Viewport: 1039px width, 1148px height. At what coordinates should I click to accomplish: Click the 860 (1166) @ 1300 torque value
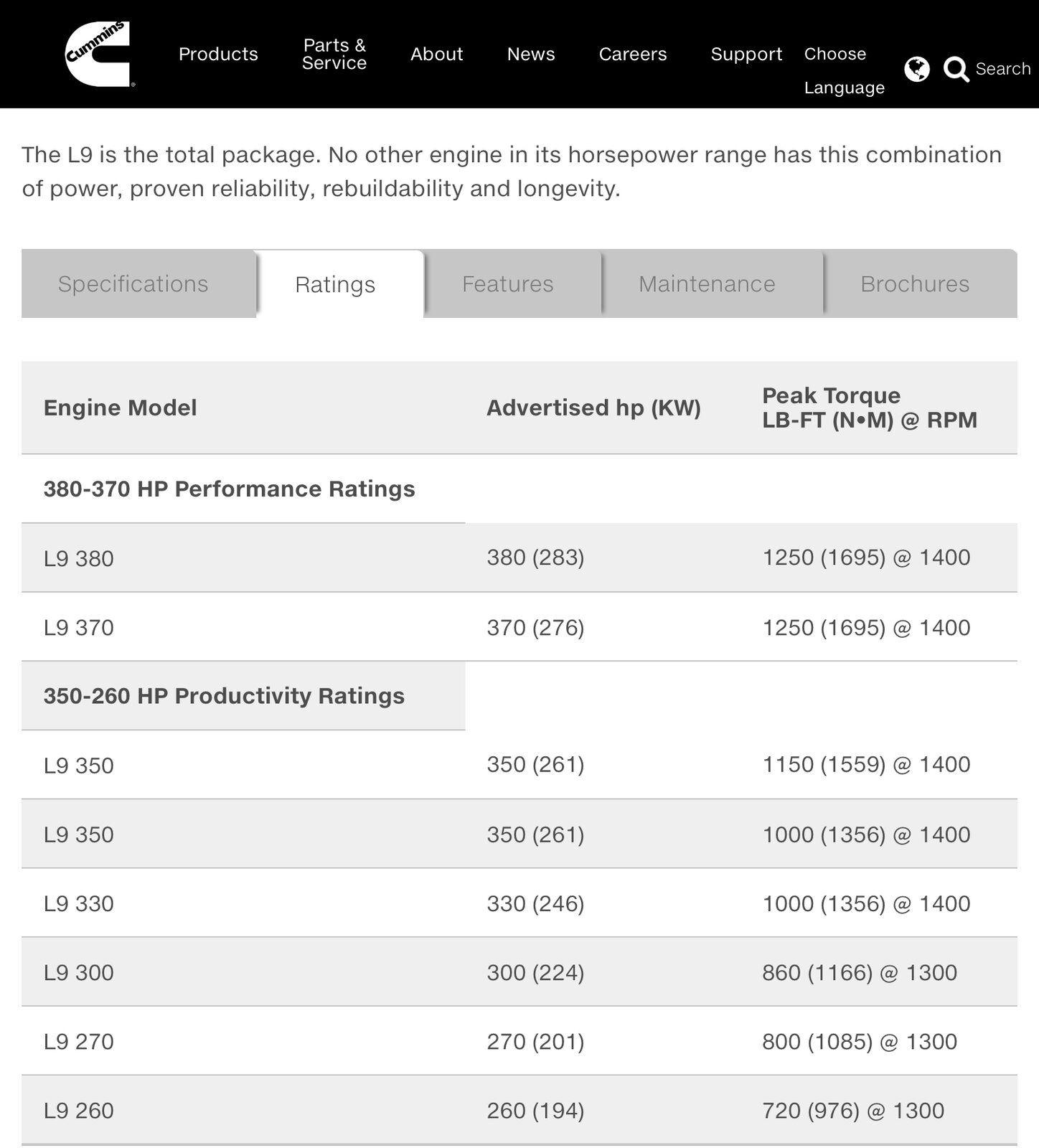[860, 972]
